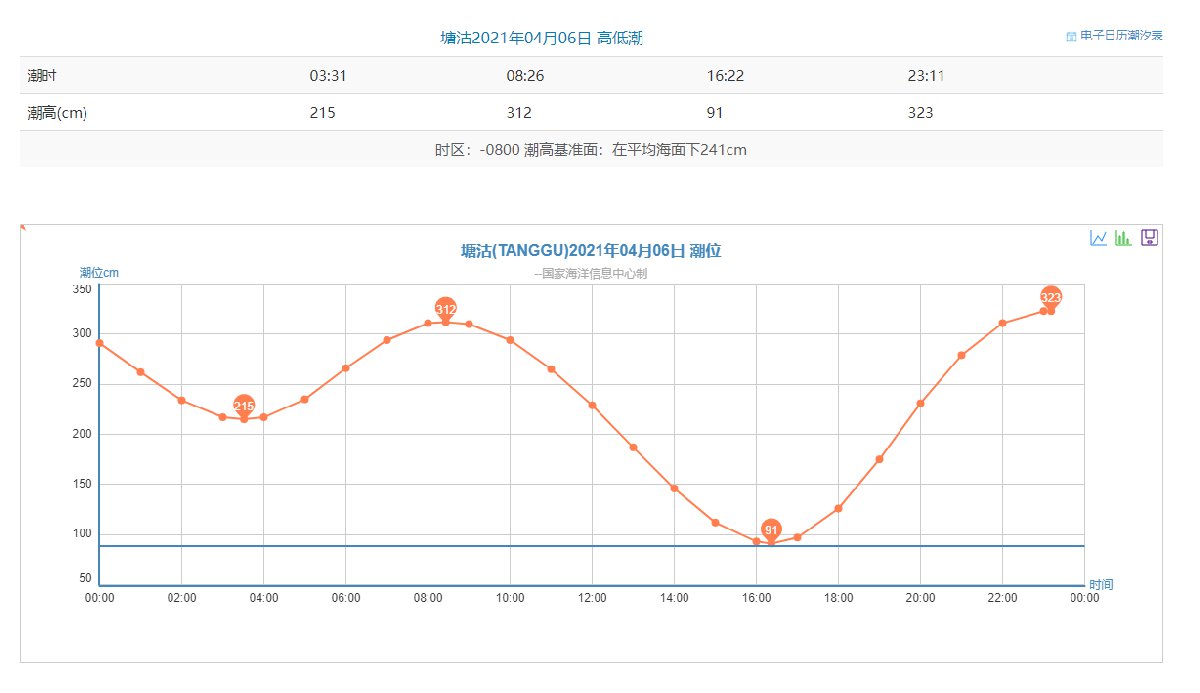Click the timezone note 时区：-0800 text
Screen dimensions: 1200x693
click(477, 150)
